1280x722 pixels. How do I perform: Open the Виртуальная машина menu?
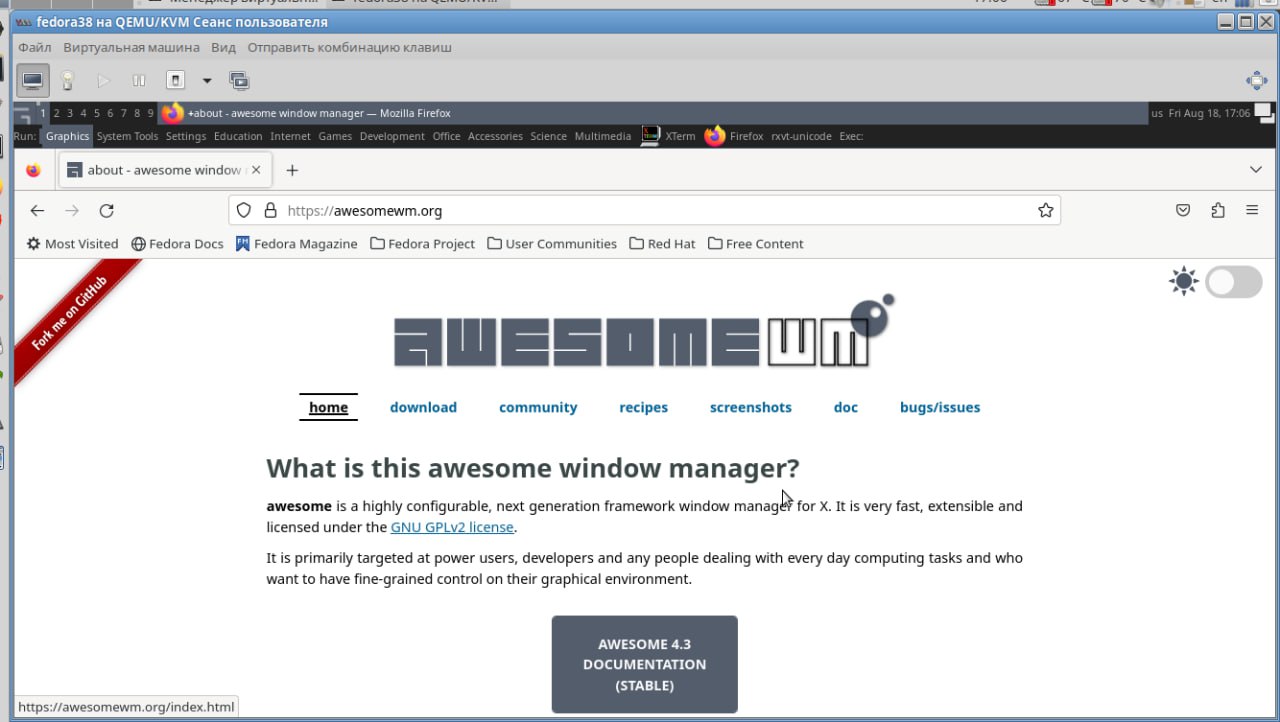131,47
